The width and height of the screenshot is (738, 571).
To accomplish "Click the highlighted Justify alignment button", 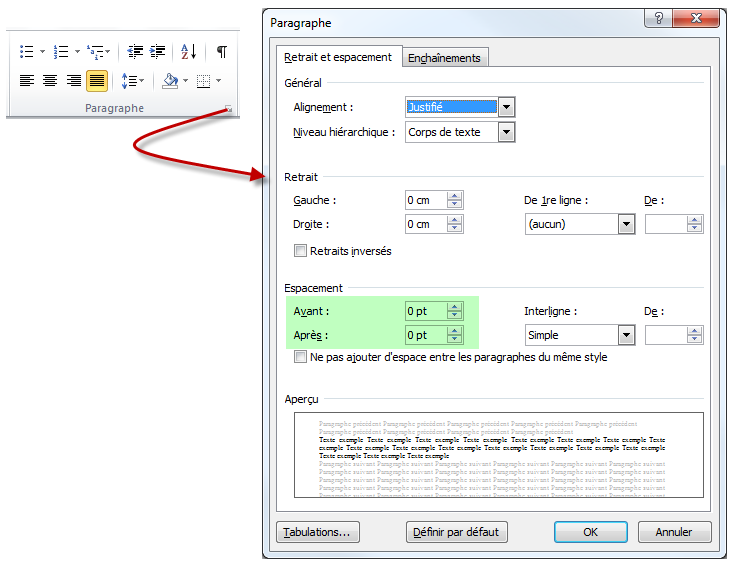I will tap(96, 80).
